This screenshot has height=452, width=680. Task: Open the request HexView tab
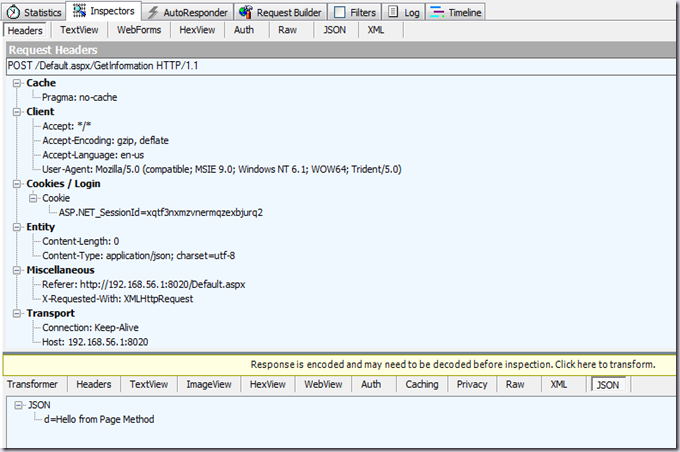197,30
